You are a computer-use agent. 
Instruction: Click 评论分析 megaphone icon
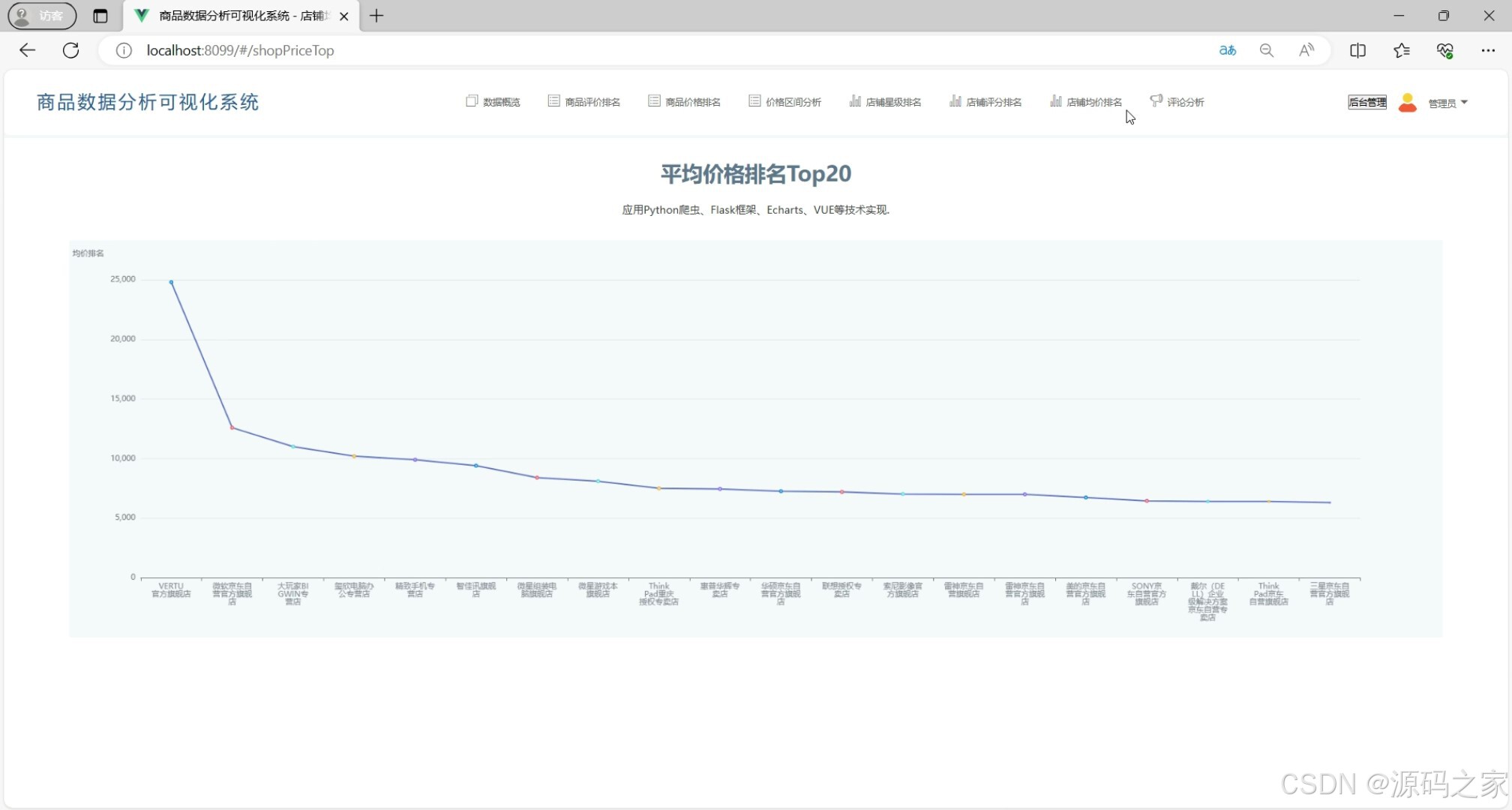point(1156,100)
